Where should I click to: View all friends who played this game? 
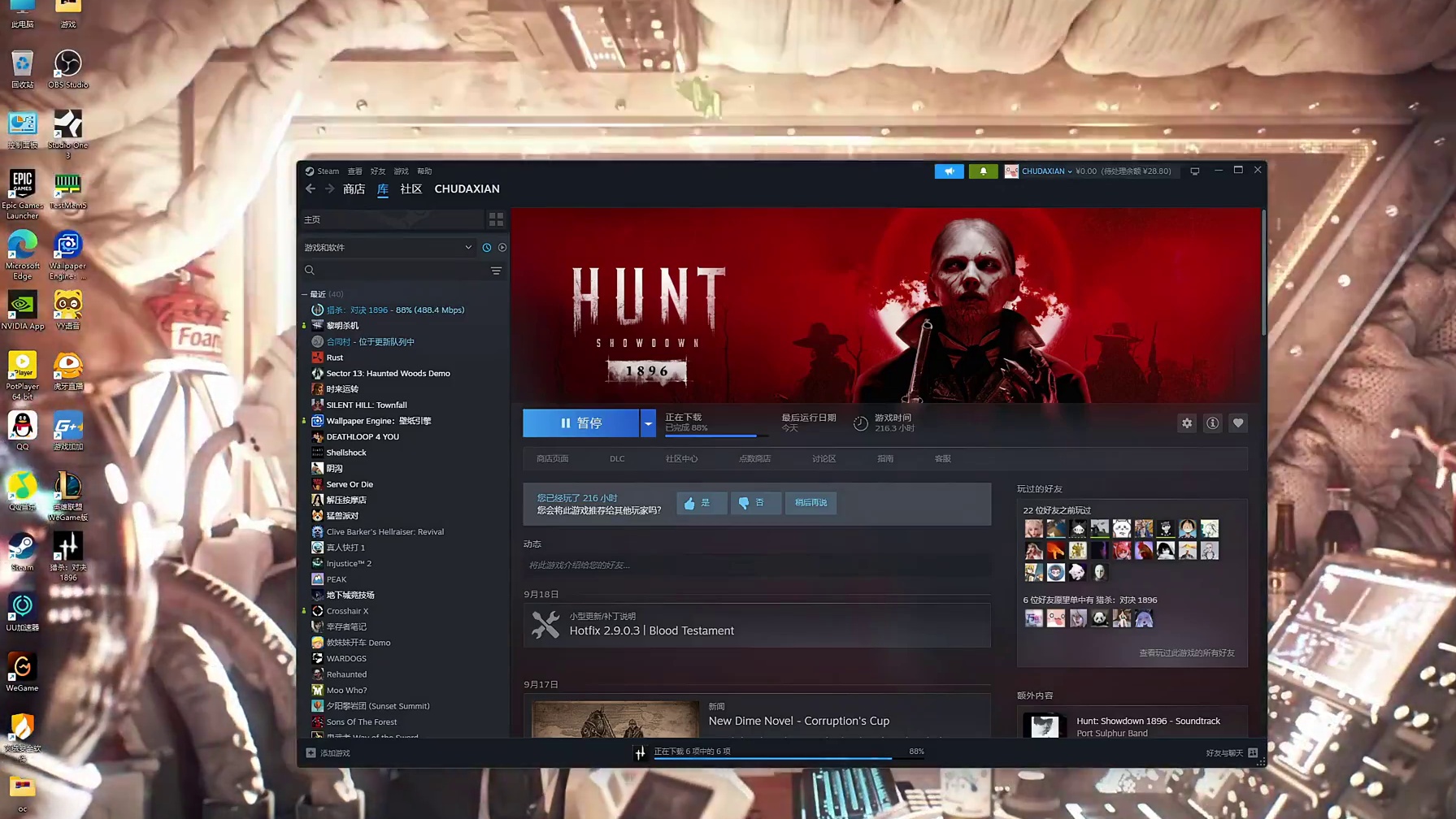point(1186,653)
